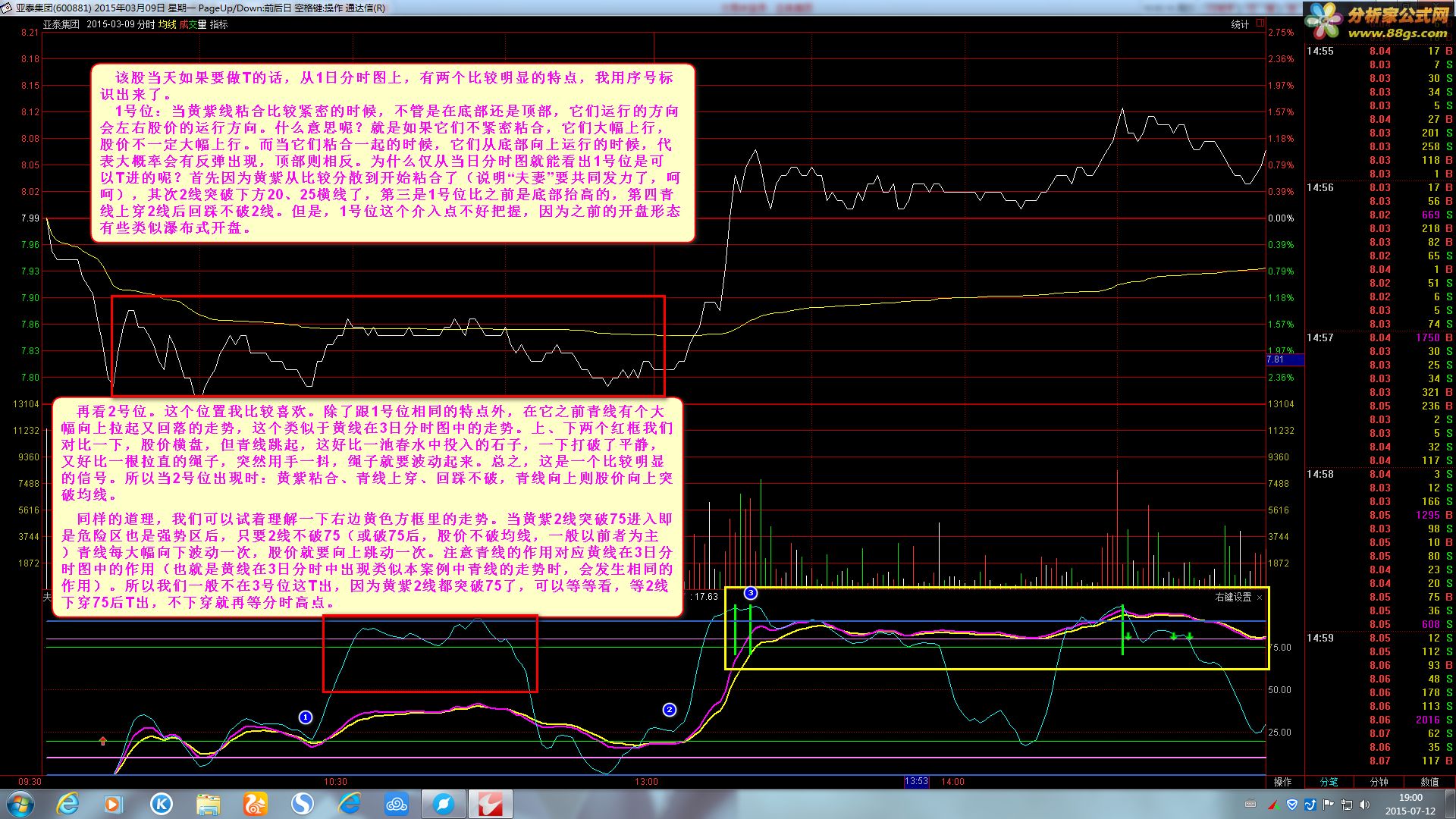Close the 右键设置 indicator label
This screenshot has width=1456, height=819.
pos(1260,598)
